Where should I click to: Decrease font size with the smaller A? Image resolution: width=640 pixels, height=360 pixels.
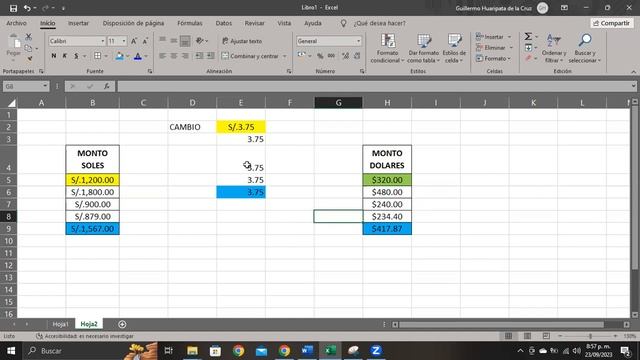point(145,41)
